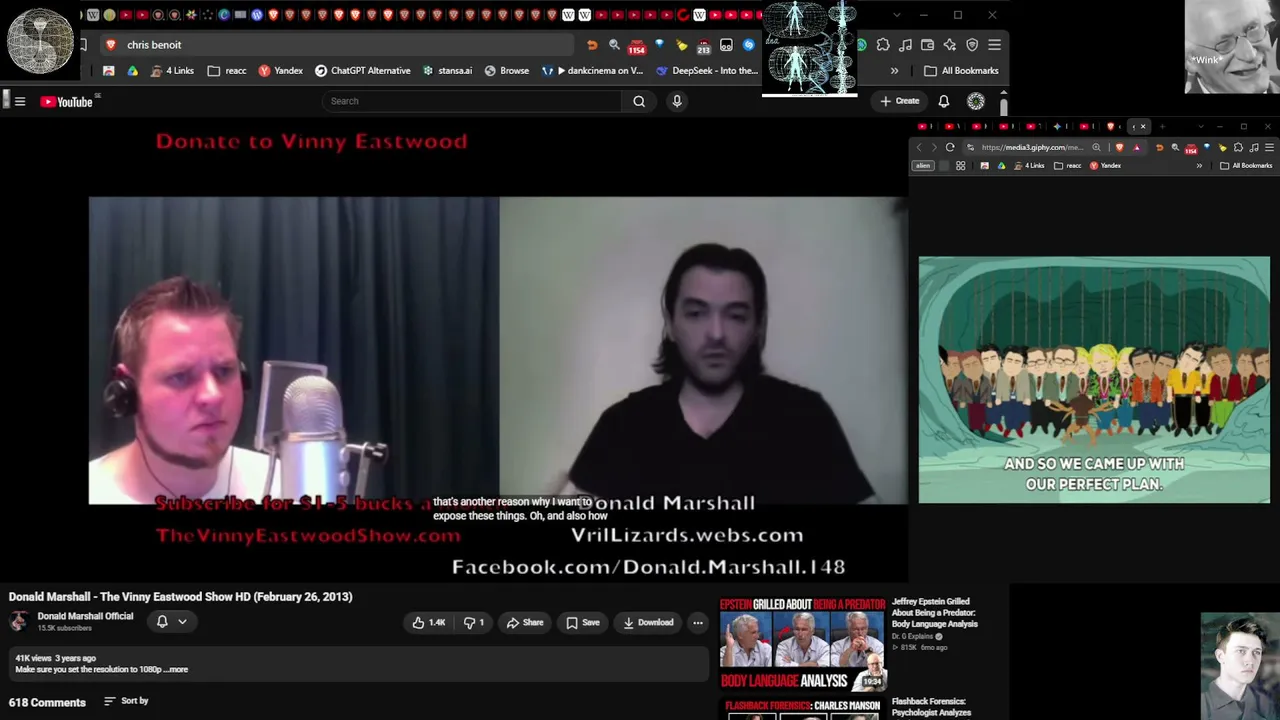Open the All Bookmarks folder in main browser

(961, 71)
